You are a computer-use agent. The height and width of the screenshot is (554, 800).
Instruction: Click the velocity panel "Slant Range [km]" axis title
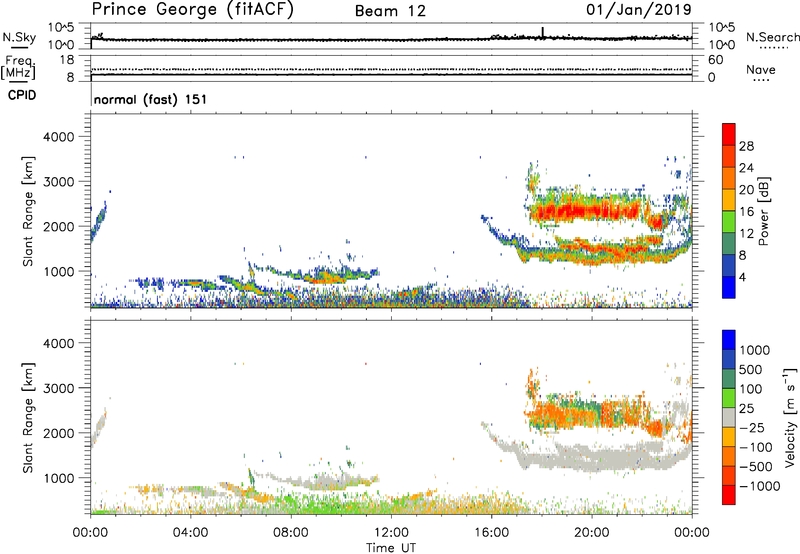click(x=28, y=418)
